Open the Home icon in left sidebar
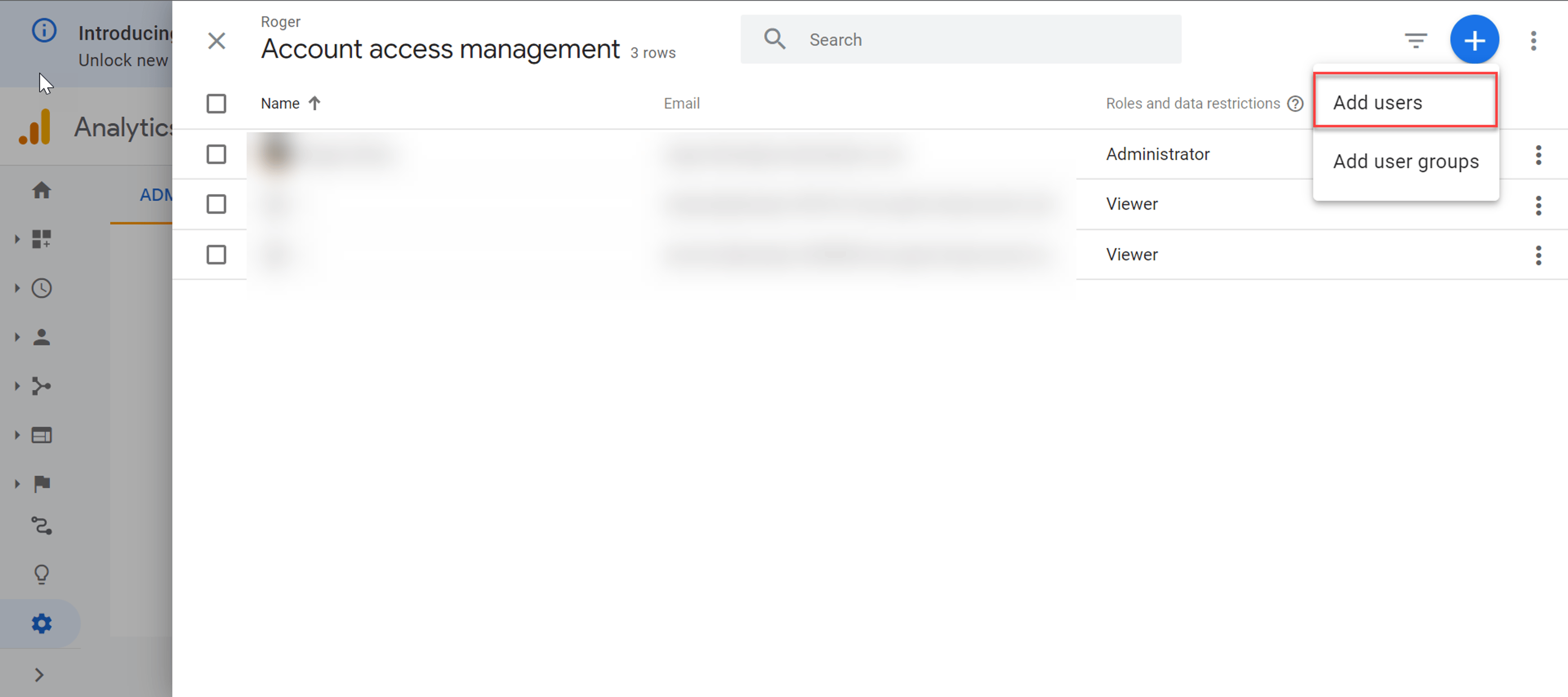Viewport: 1568px width, 697px height. tap(41, 190)
